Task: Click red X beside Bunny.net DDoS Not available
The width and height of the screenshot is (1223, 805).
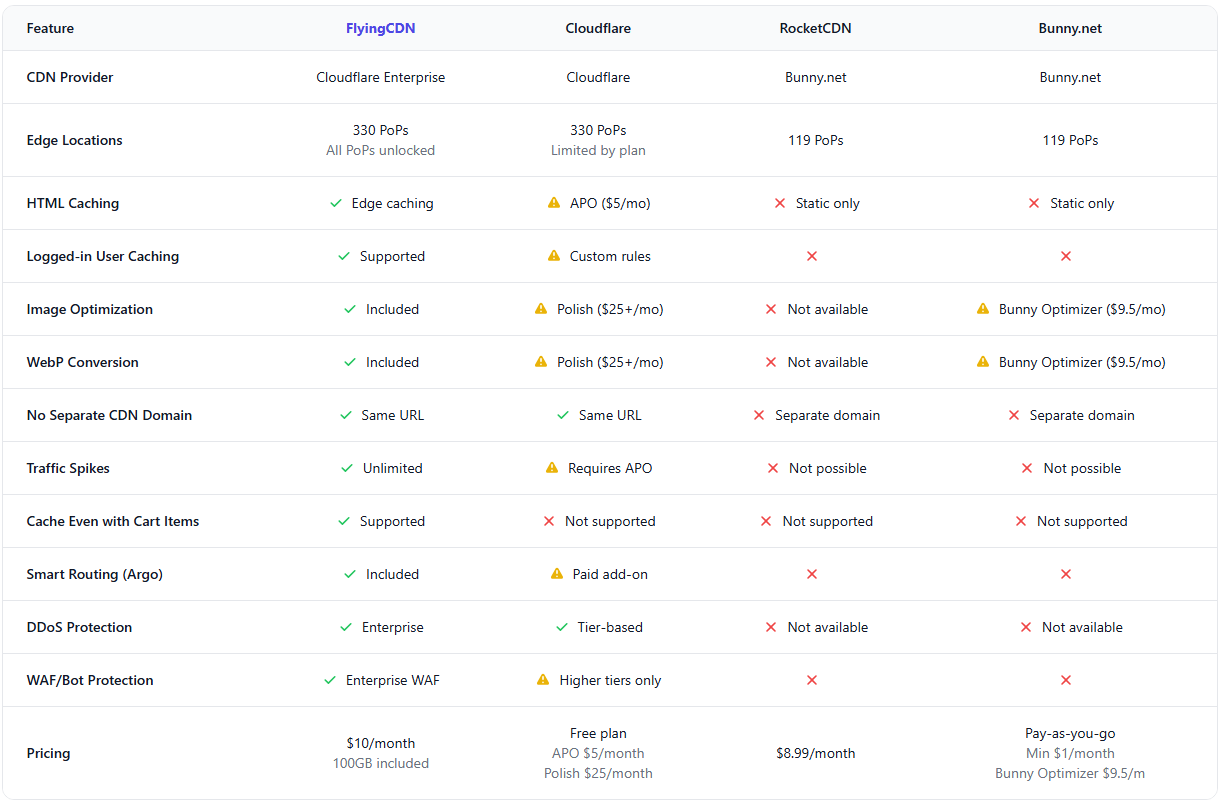Action: tap(1026, 627)
